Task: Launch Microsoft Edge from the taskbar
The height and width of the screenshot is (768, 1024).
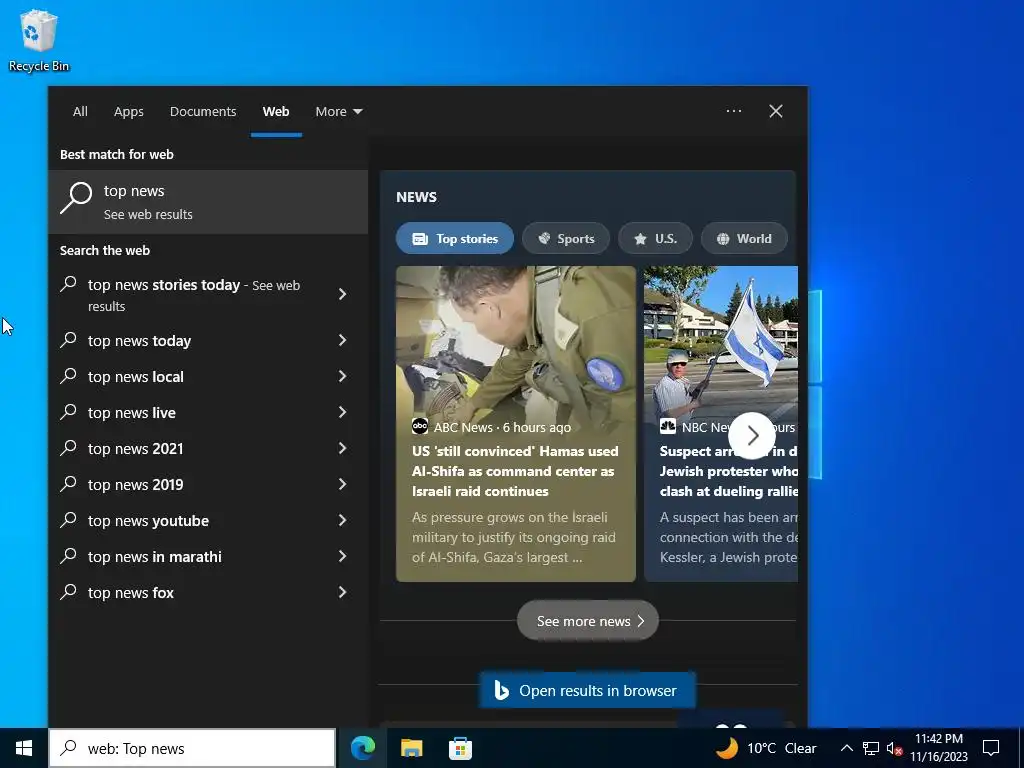Action: pos(363,748)
